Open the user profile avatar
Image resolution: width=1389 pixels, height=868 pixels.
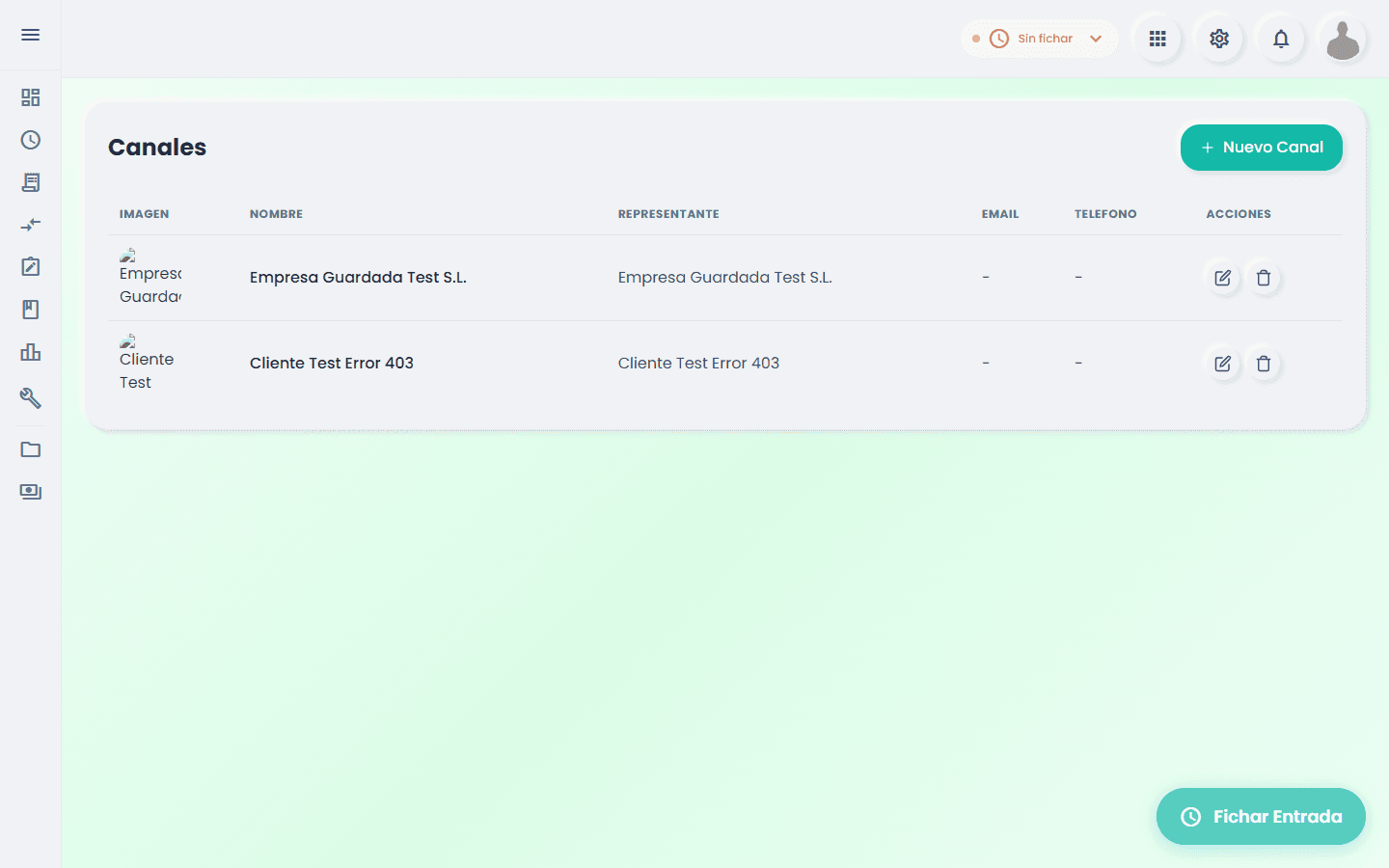1343,39
